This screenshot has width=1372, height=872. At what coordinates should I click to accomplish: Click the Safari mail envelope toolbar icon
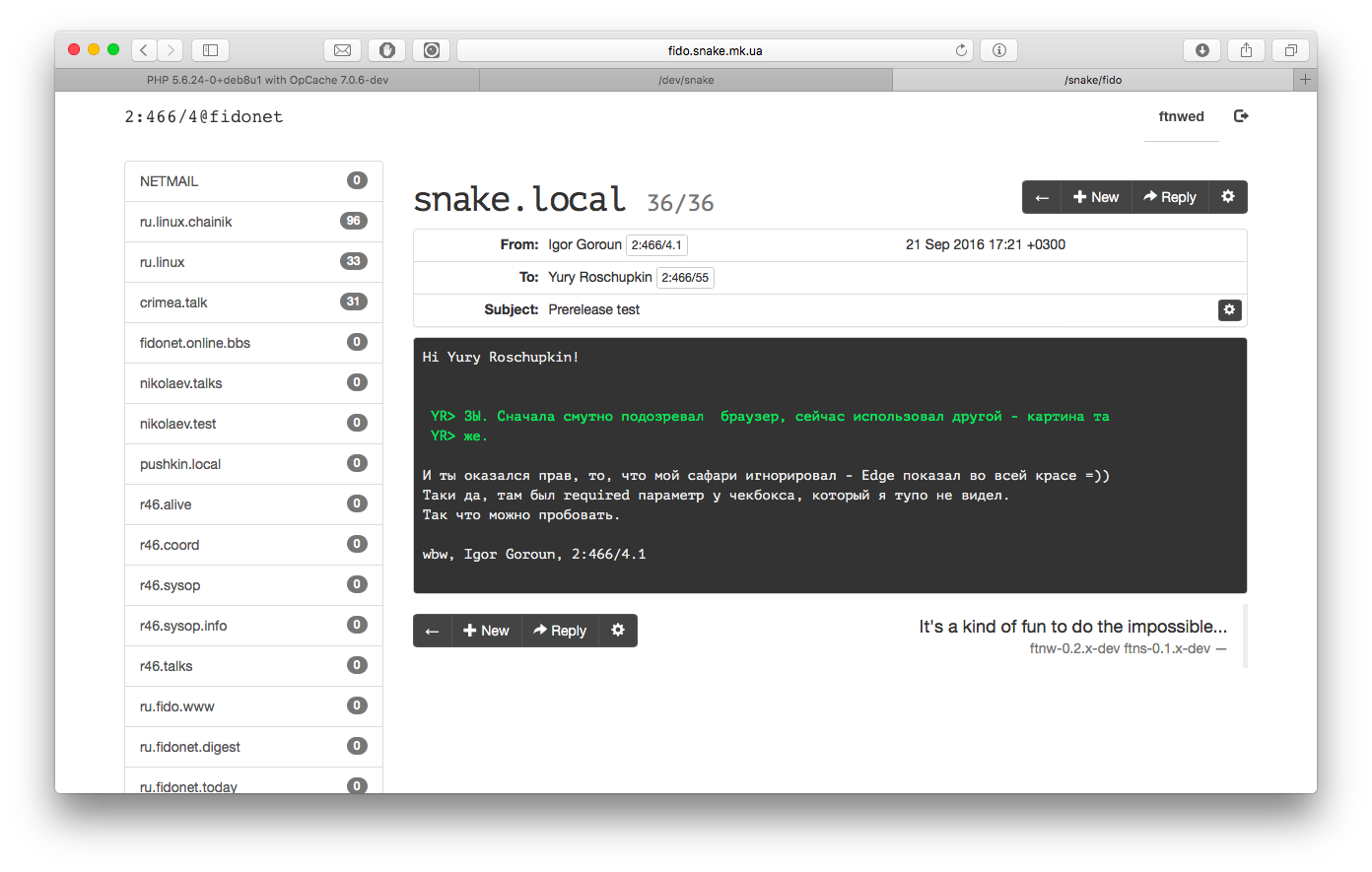click(x=342, y=50)
